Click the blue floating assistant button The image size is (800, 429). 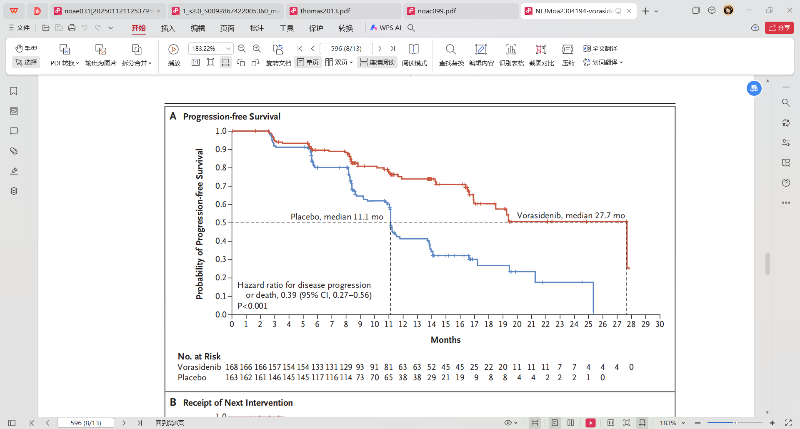coord(754,88)
